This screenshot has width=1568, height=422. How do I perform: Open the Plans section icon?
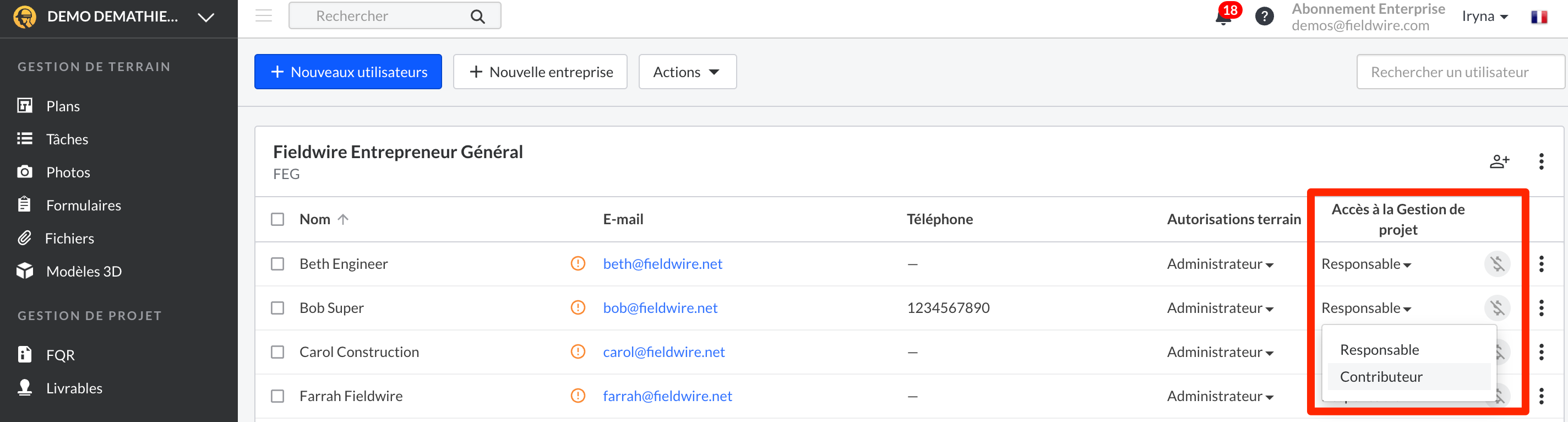click(24, 106)
